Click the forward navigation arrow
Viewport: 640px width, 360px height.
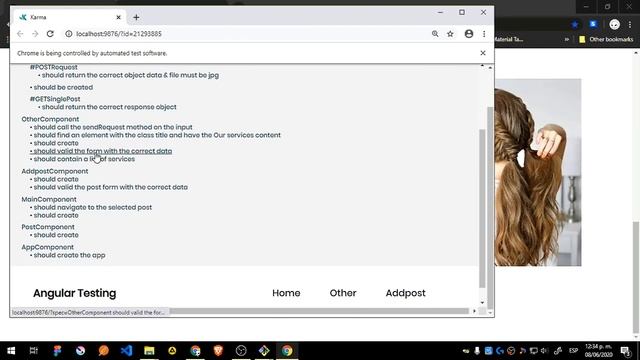pos(35,34)
